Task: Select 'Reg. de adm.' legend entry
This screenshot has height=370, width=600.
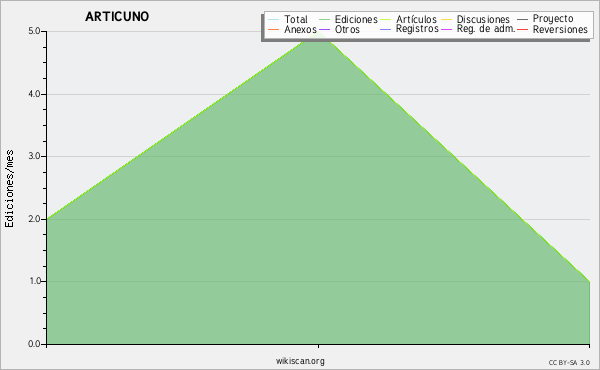Action: click(478, 29)
